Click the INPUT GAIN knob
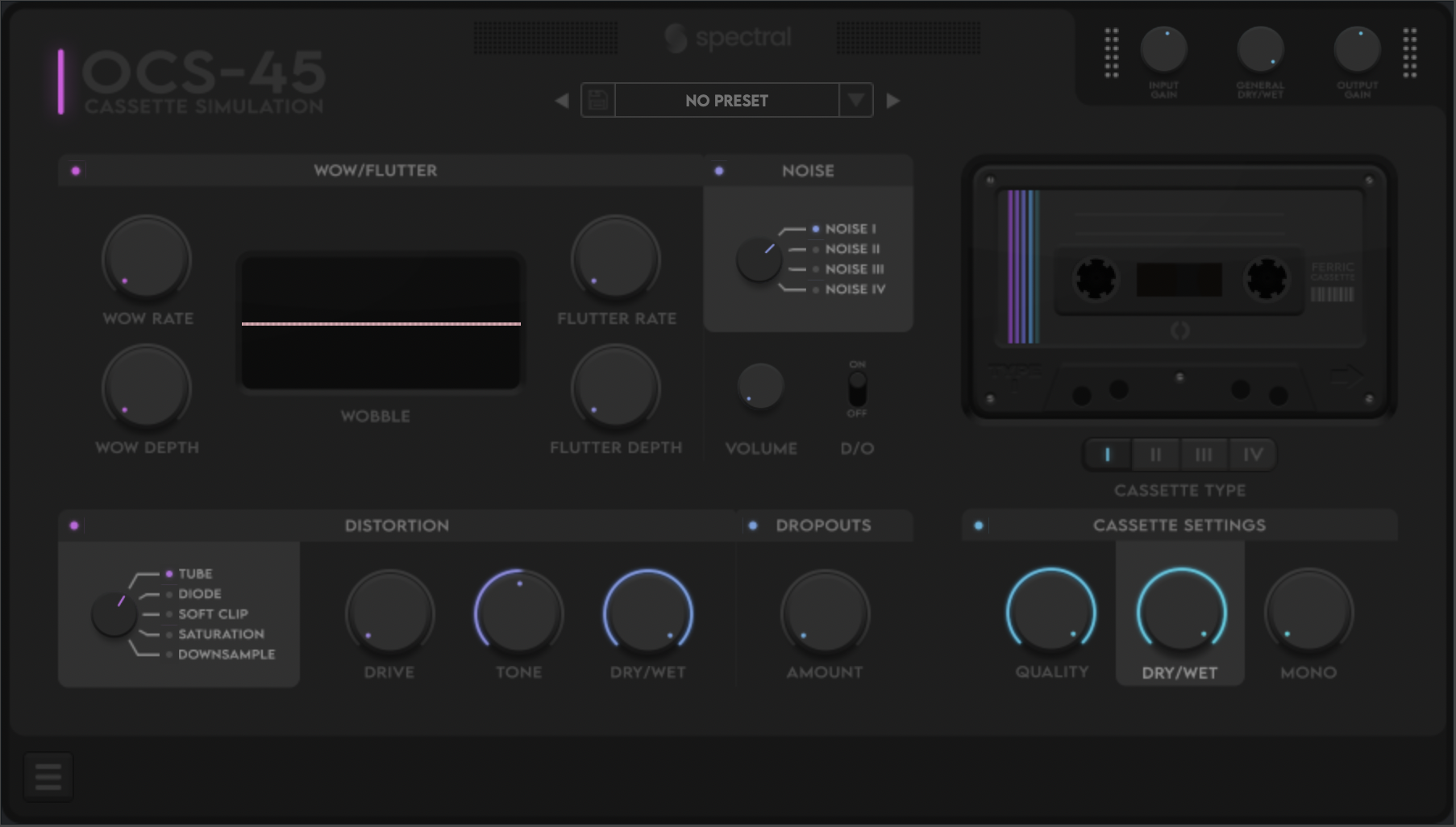Screen dimensions: 1456x827 1163,49
